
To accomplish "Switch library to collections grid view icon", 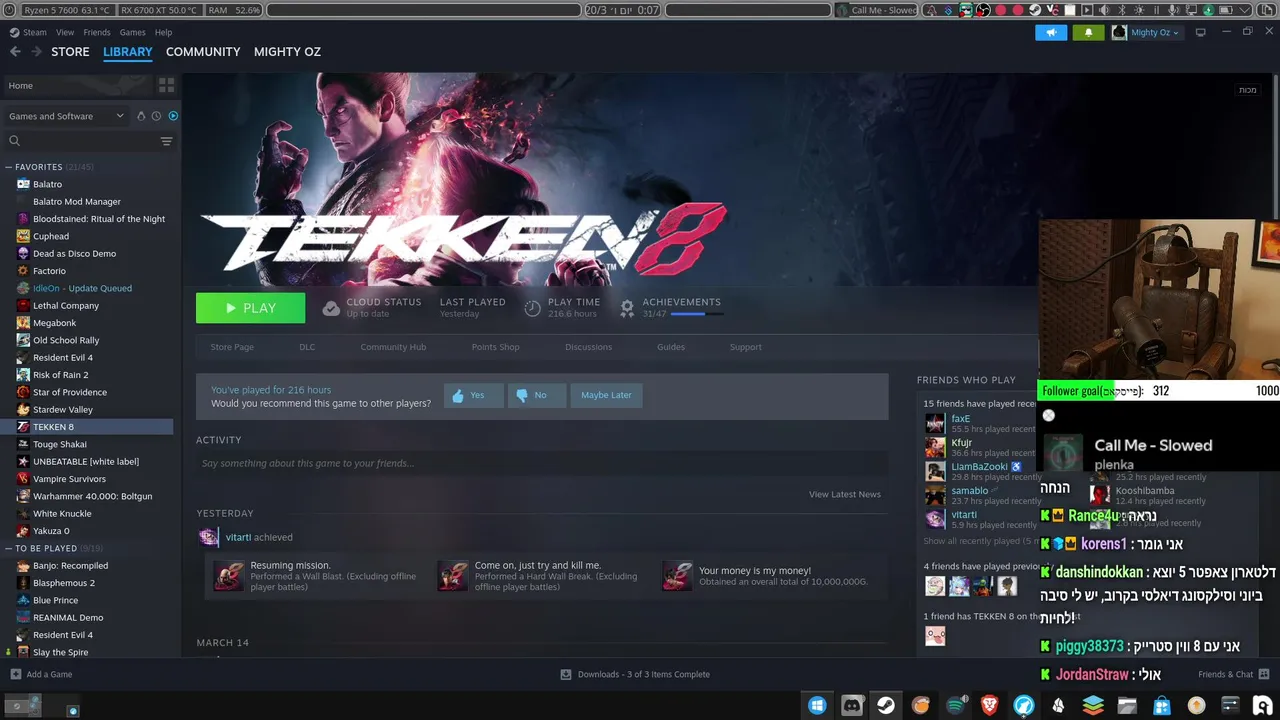I will (x=166, y=86).
